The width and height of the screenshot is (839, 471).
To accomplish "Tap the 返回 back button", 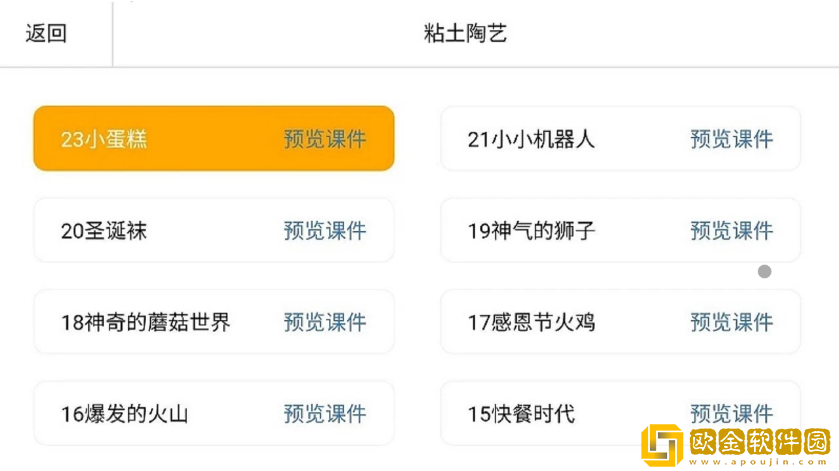I will click(x=46, y=33).
